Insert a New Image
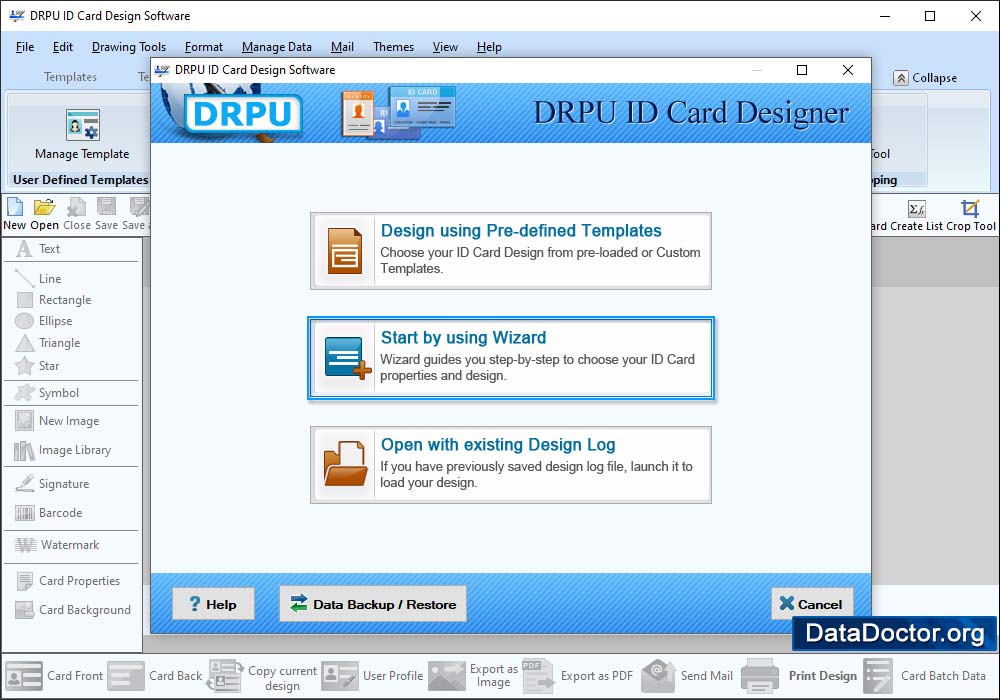 [x=57, y=421]
